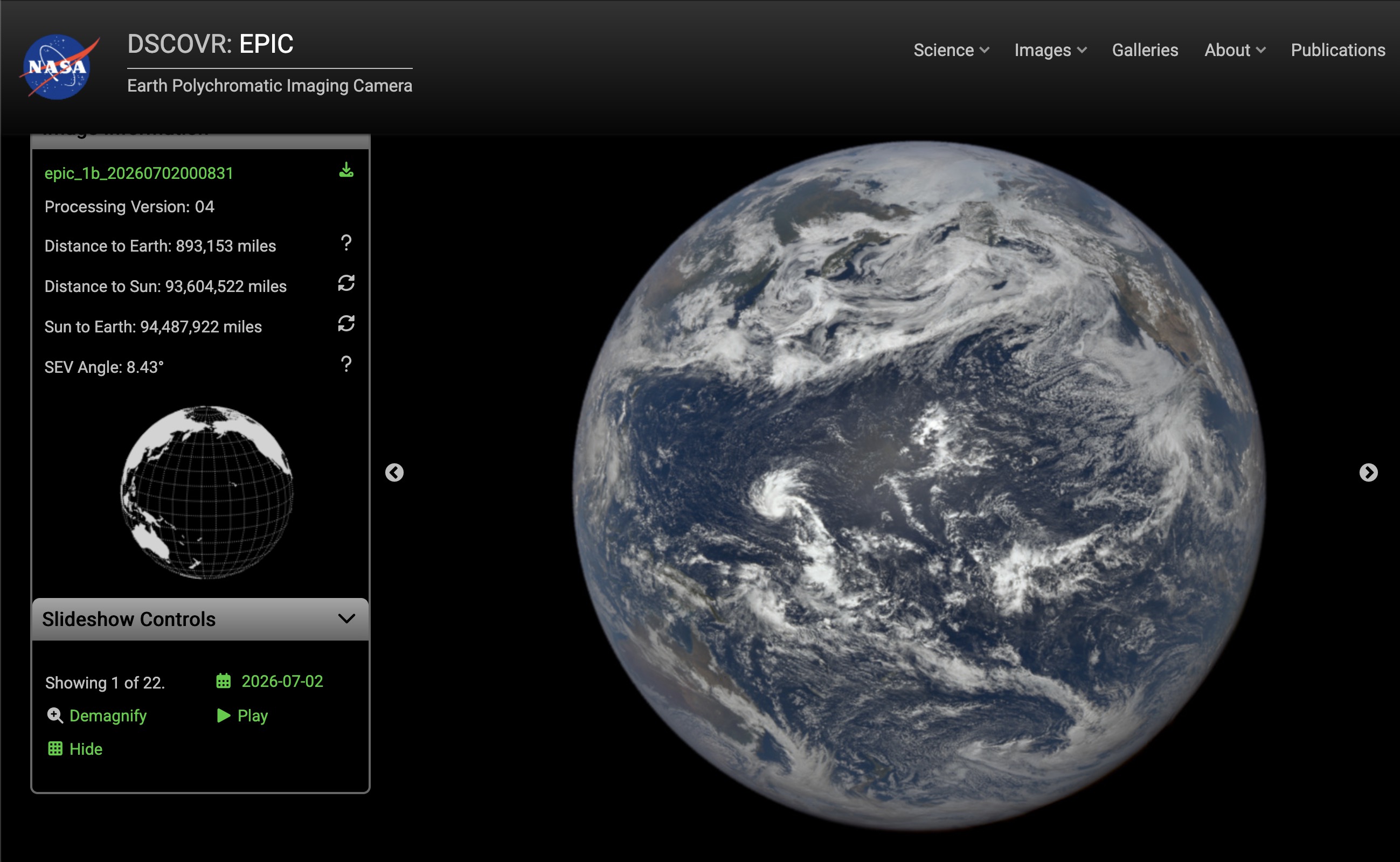Click the DSCOVR: EPIC site title
Viewport: 1400px width, 862px height.
(210, 44)
